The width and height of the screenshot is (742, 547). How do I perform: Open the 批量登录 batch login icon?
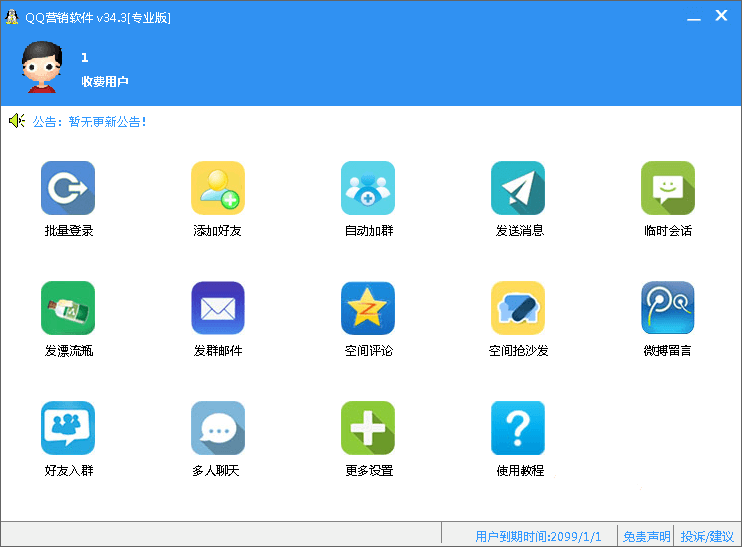68,188
